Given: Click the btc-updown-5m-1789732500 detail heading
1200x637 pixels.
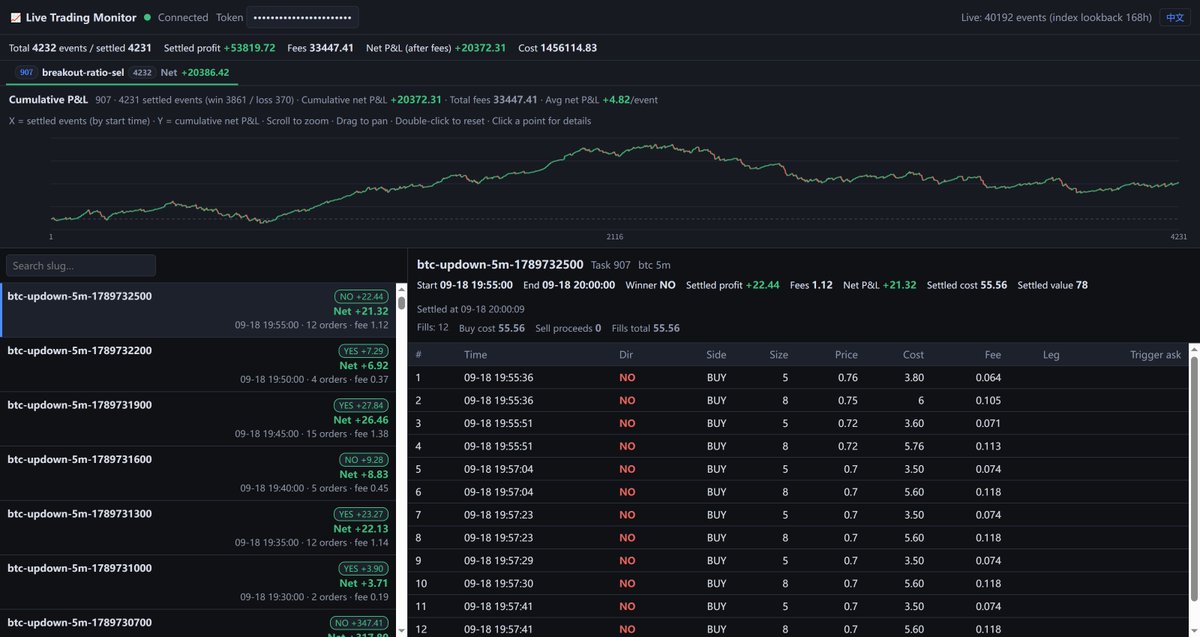Looking at the screenshot, I should (x=500, y=265).
